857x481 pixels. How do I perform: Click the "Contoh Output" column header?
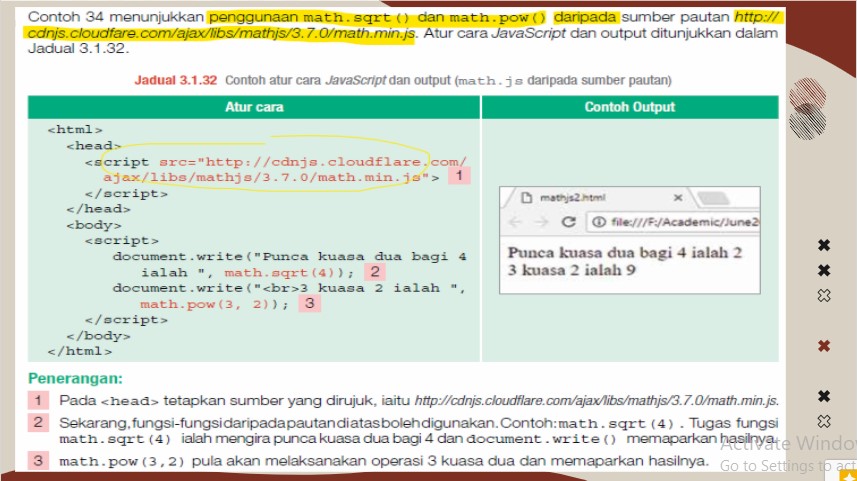click(630, 107)
